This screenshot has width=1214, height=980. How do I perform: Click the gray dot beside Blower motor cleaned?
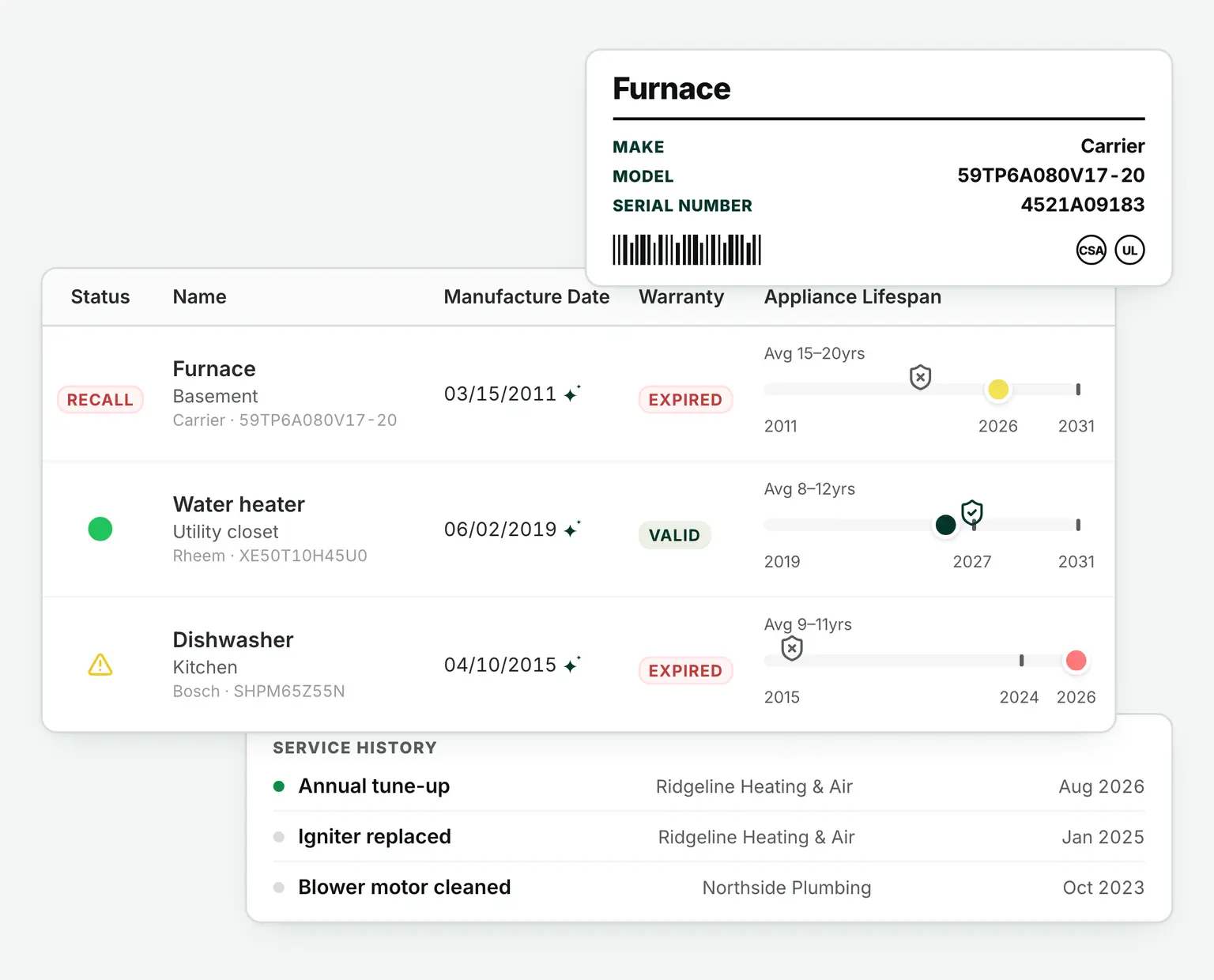tap(279, 888)
